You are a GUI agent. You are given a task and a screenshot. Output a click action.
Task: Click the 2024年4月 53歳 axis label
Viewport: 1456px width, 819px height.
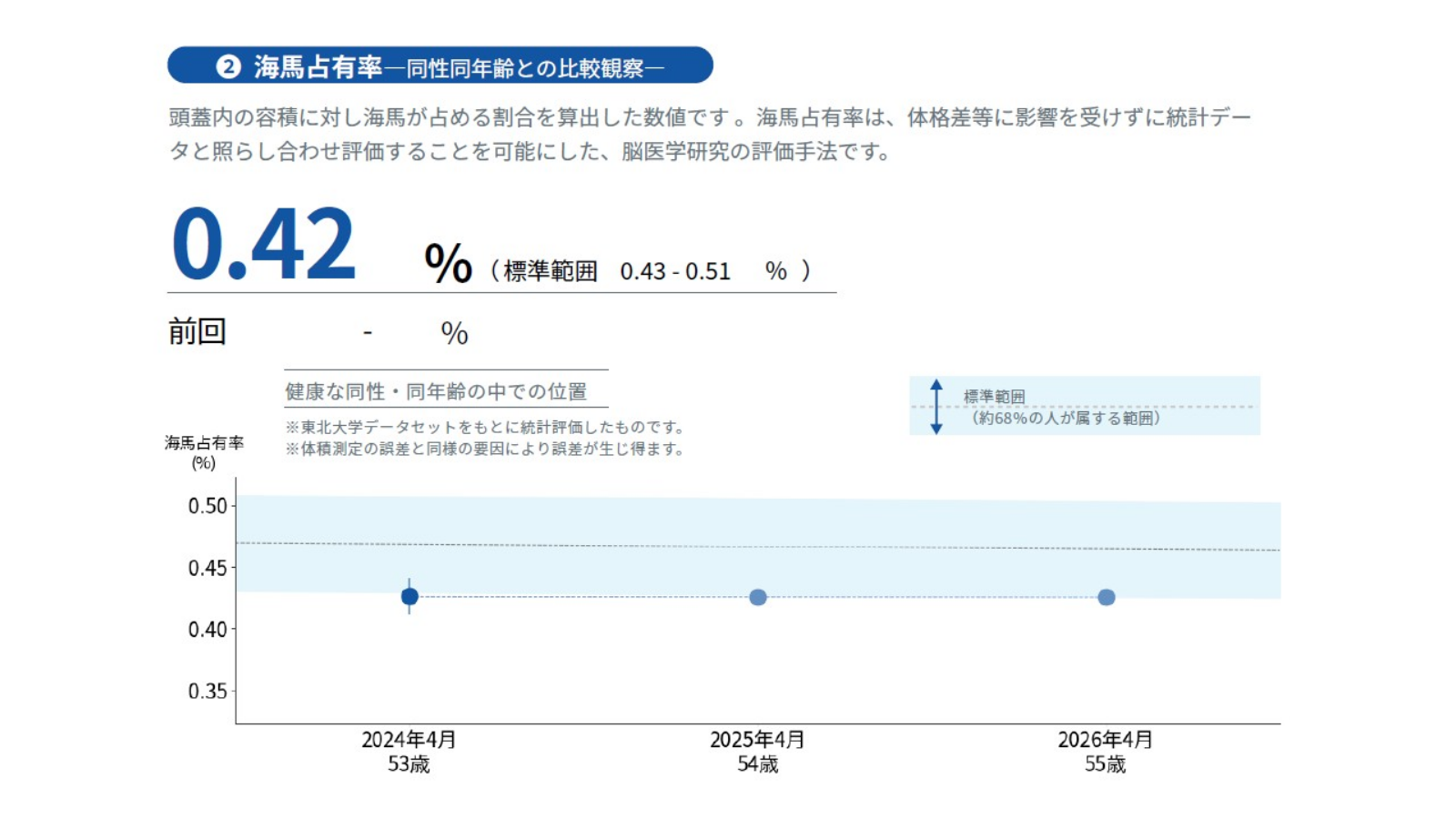409,752
